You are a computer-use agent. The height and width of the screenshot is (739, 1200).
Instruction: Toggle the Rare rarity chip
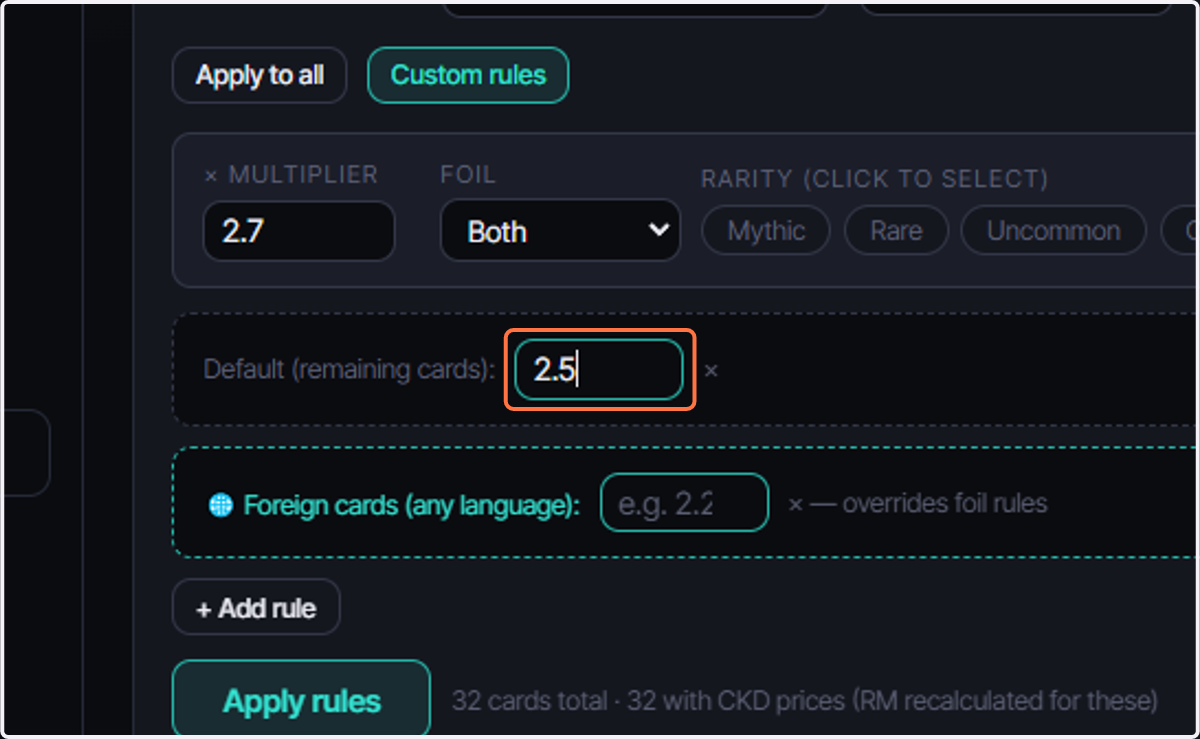[x=896, y=231]
